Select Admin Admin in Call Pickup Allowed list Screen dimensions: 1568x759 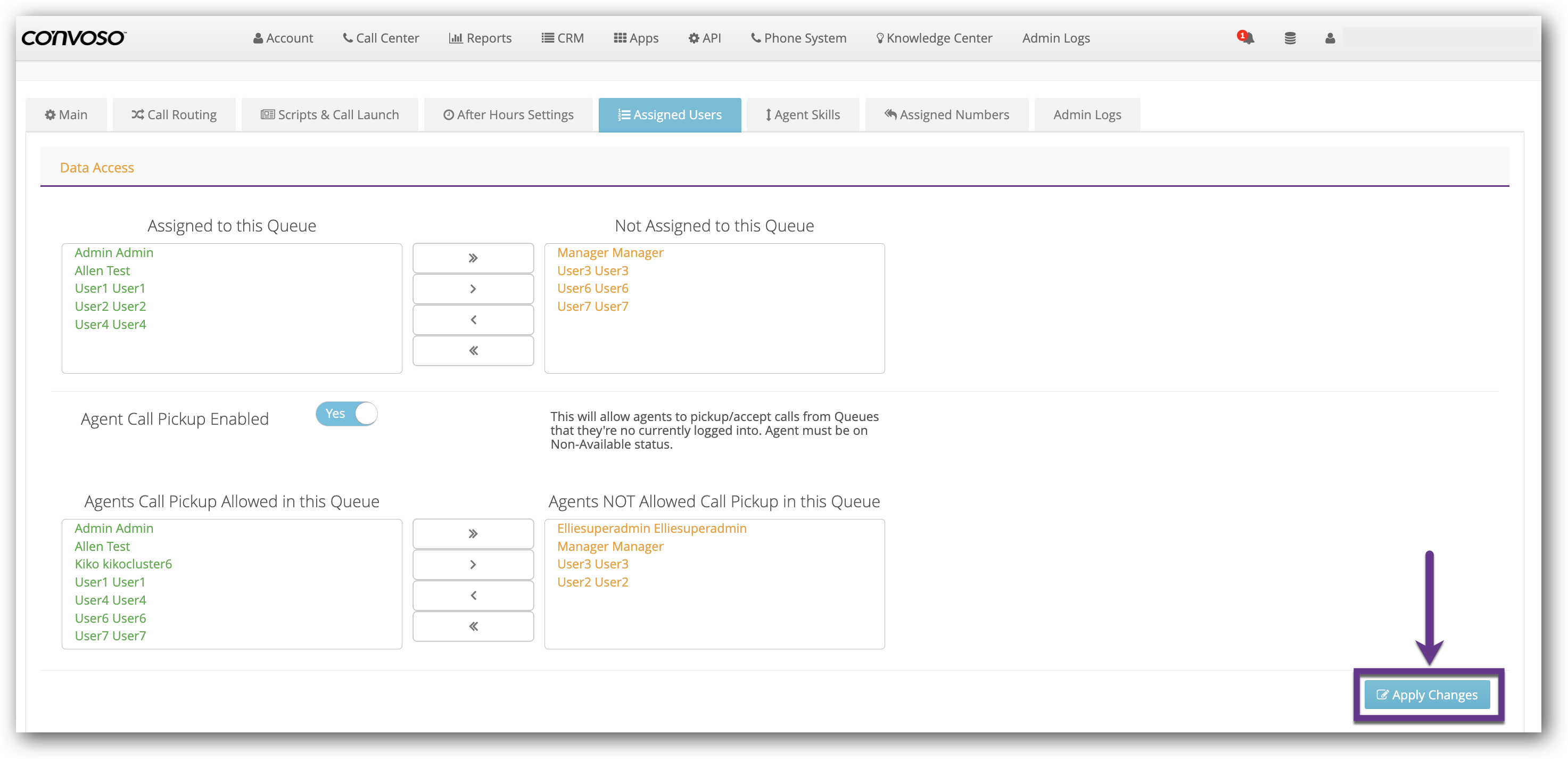pyautogui.click(x=114, y=529)
